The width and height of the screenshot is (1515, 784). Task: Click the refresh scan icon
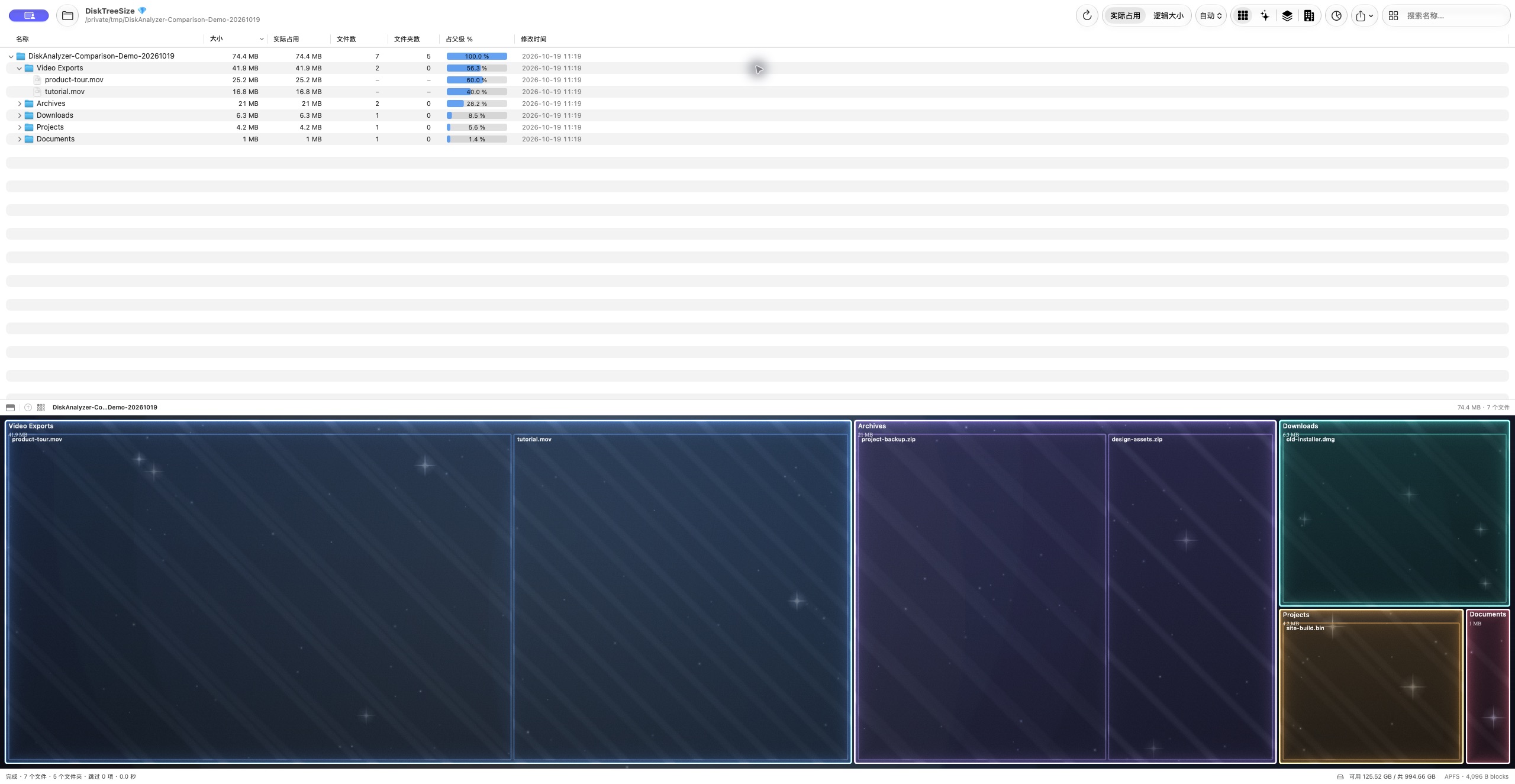click(x=1087, y=15)
